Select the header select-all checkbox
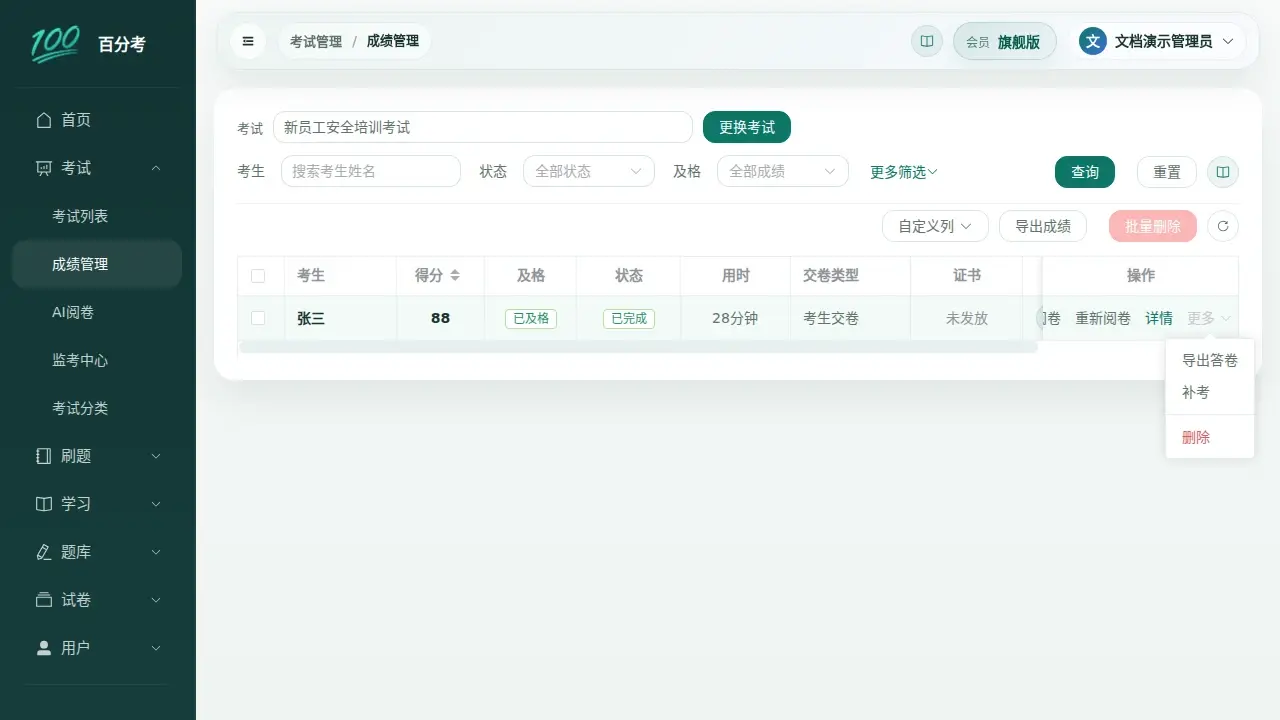The height and width of the screenshot is (720, 1280). 258,276
